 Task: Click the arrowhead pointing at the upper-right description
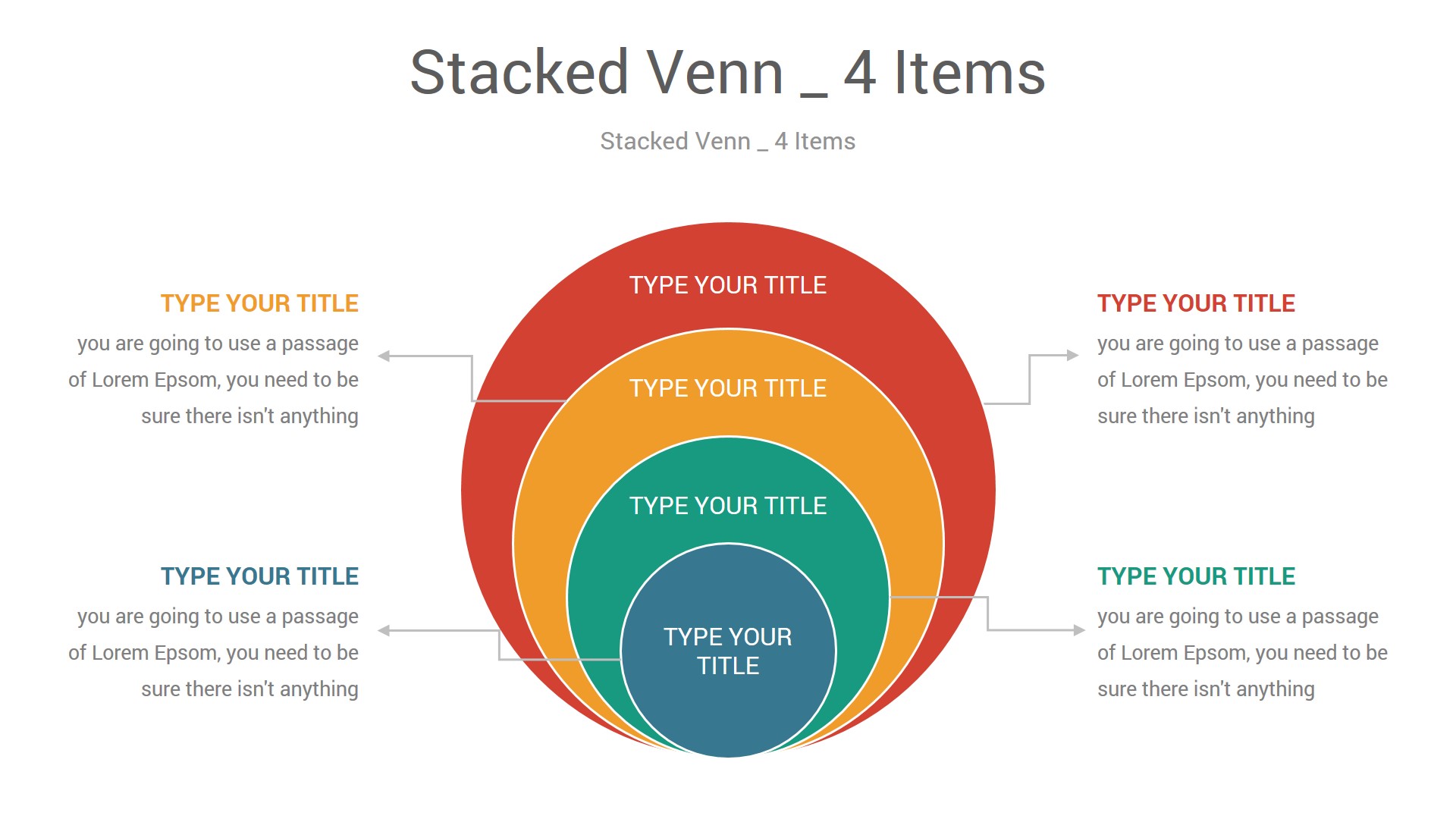pos(1072,355)
